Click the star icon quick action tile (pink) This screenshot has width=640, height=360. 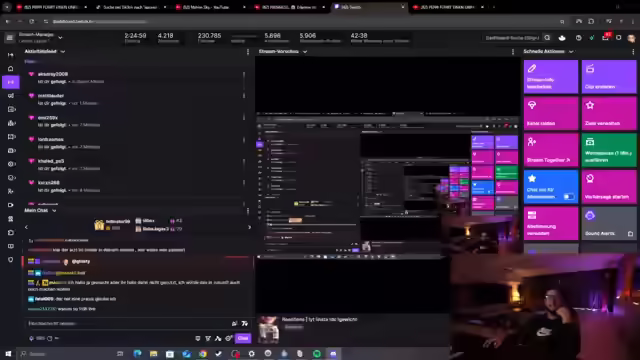pyautogui.click(x=609, y=113)
